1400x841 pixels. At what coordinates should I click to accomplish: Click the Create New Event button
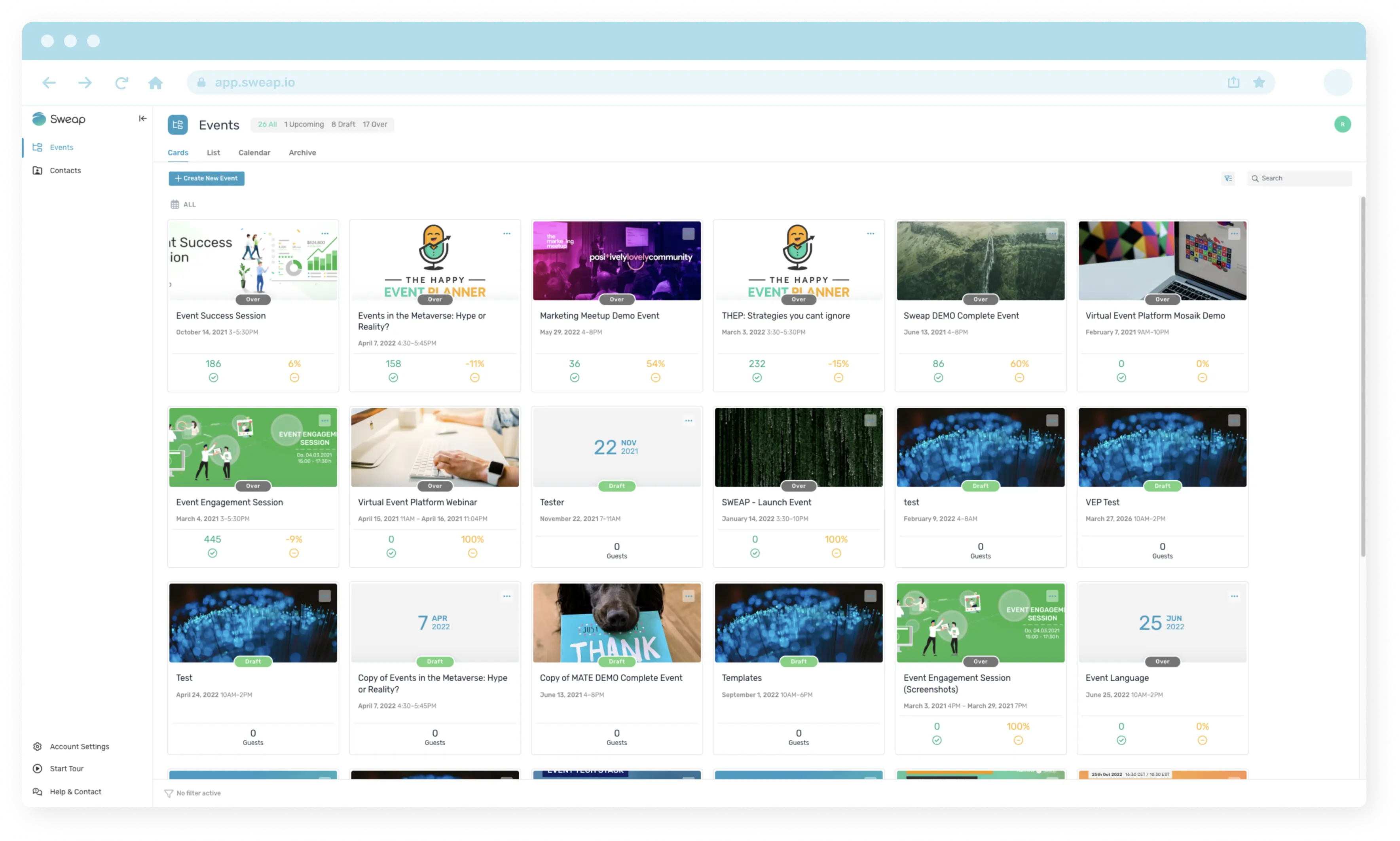tap(206, 178)
